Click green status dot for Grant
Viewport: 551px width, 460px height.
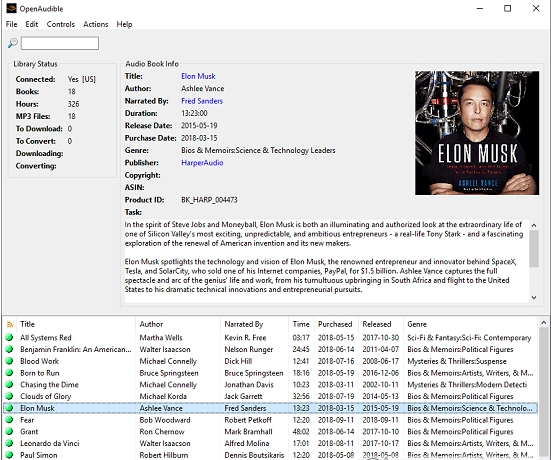click(9, 432)
